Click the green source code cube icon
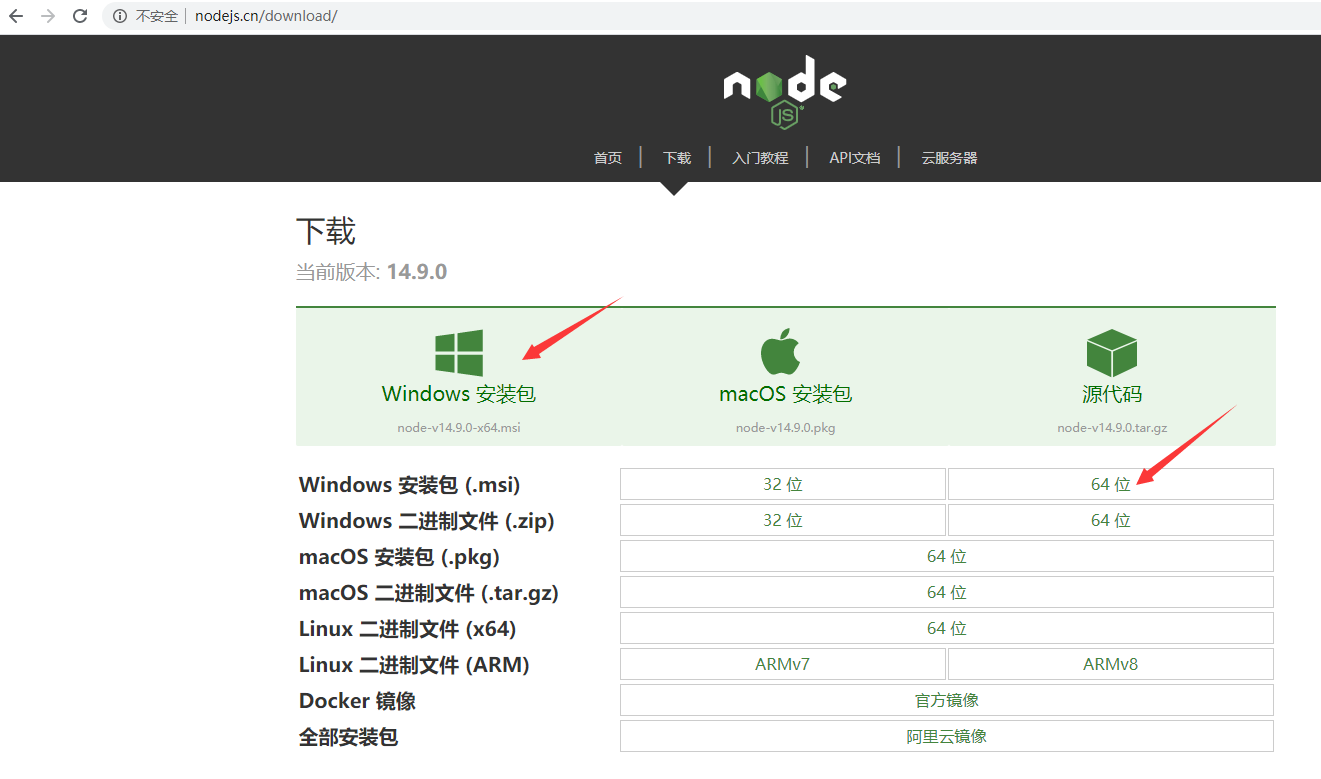The image size is (1321, 779). click(x=1112, y=353)
